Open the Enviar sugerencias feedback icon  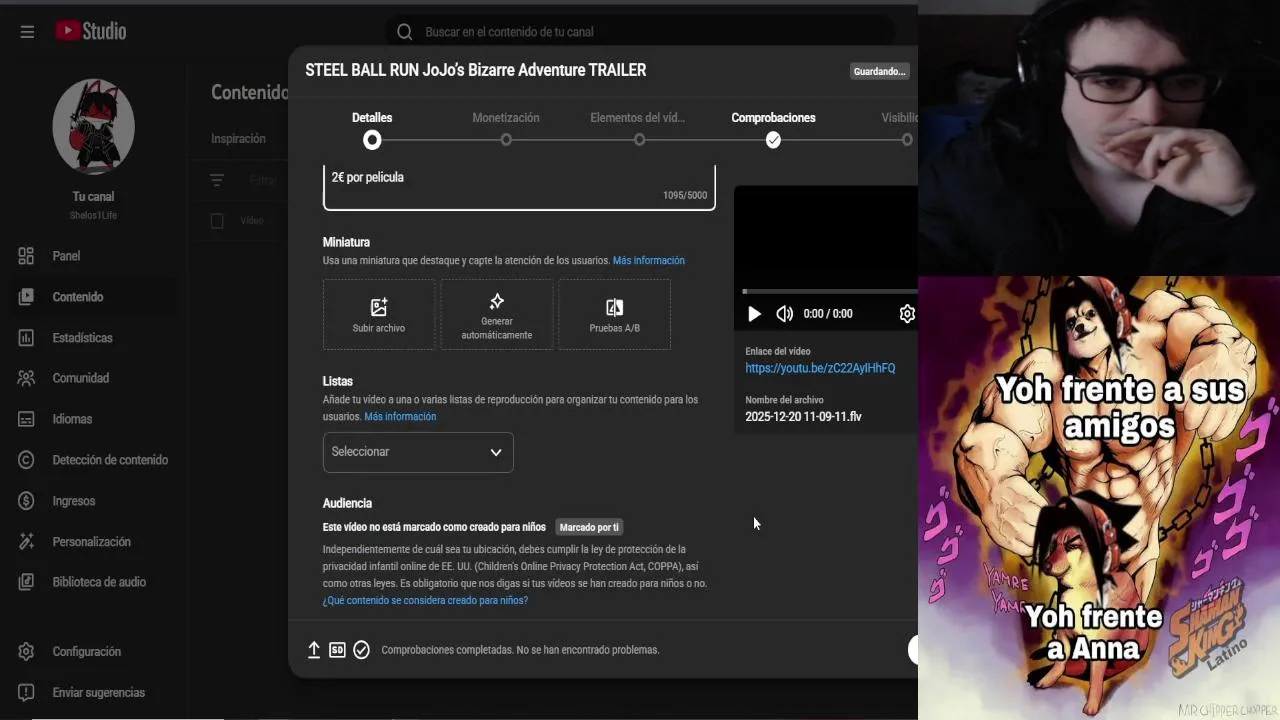(27, 693)
